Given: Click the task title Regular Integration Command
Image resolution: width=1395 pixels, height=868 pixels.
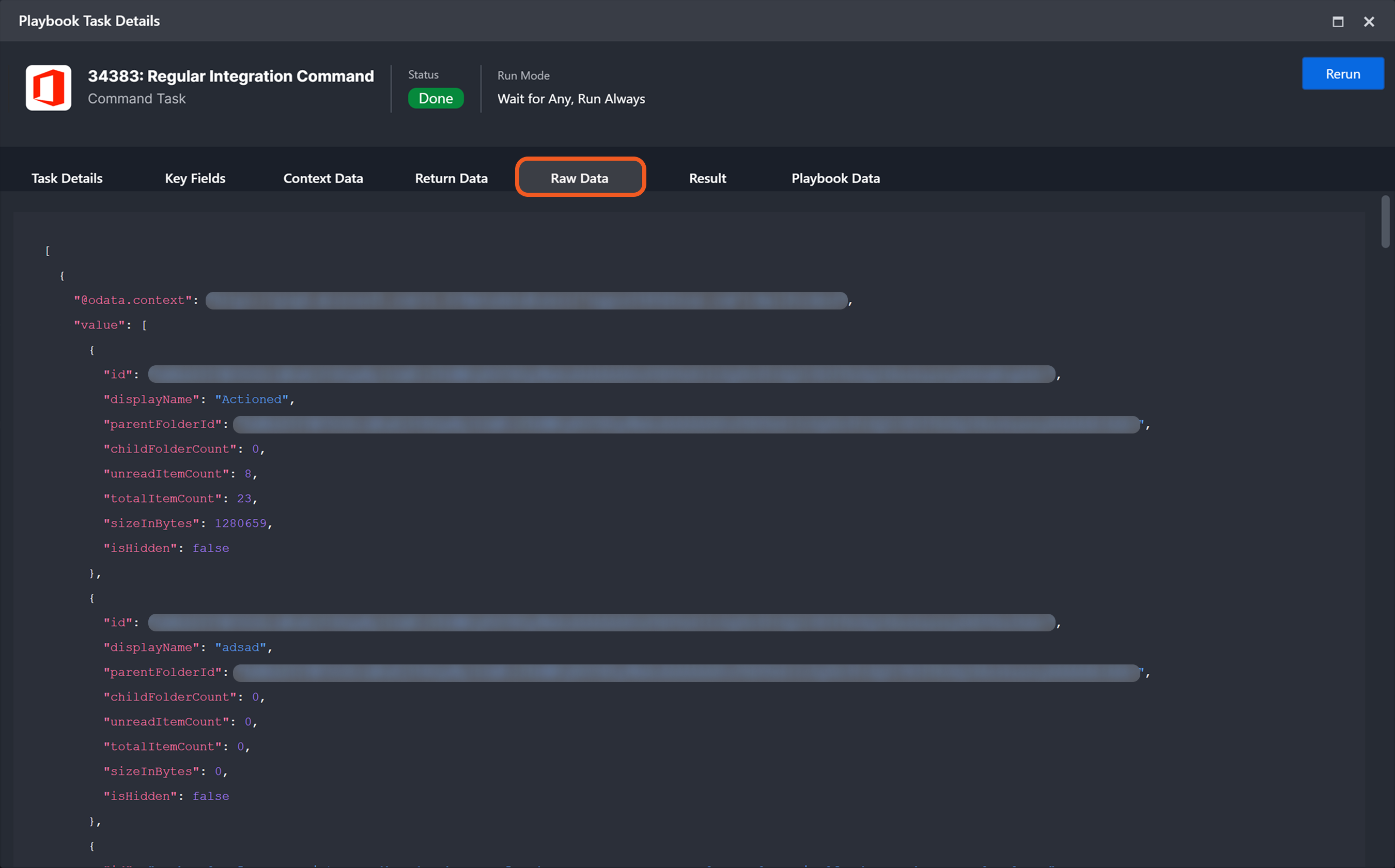Looking at the screenshot, I should click(x=231, y=76).
